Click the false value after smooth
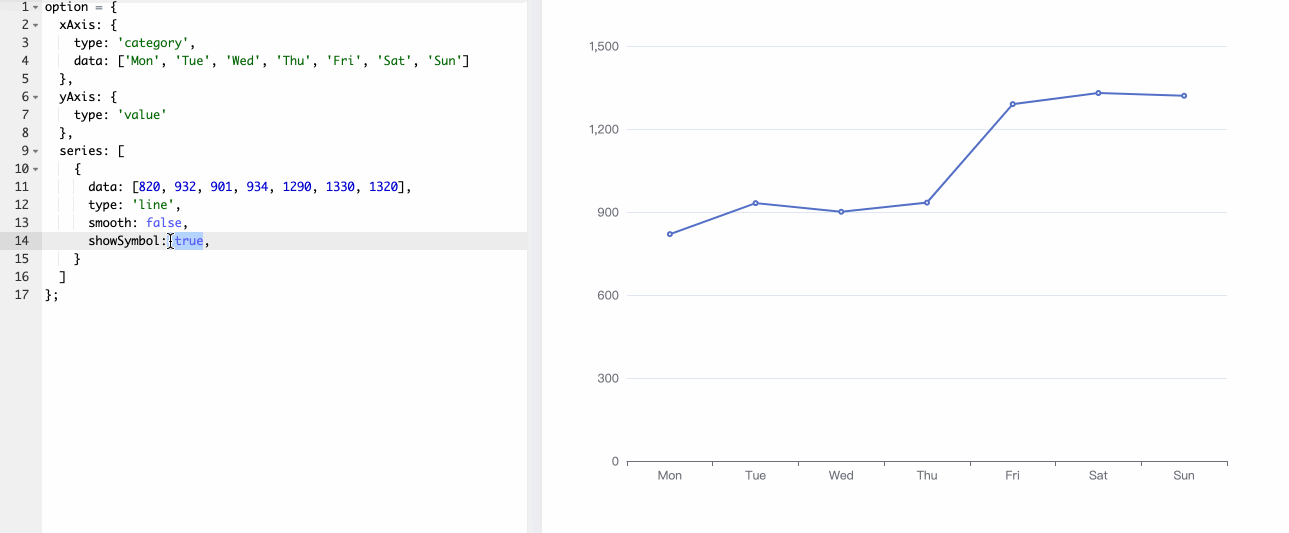 pos(164,223)
